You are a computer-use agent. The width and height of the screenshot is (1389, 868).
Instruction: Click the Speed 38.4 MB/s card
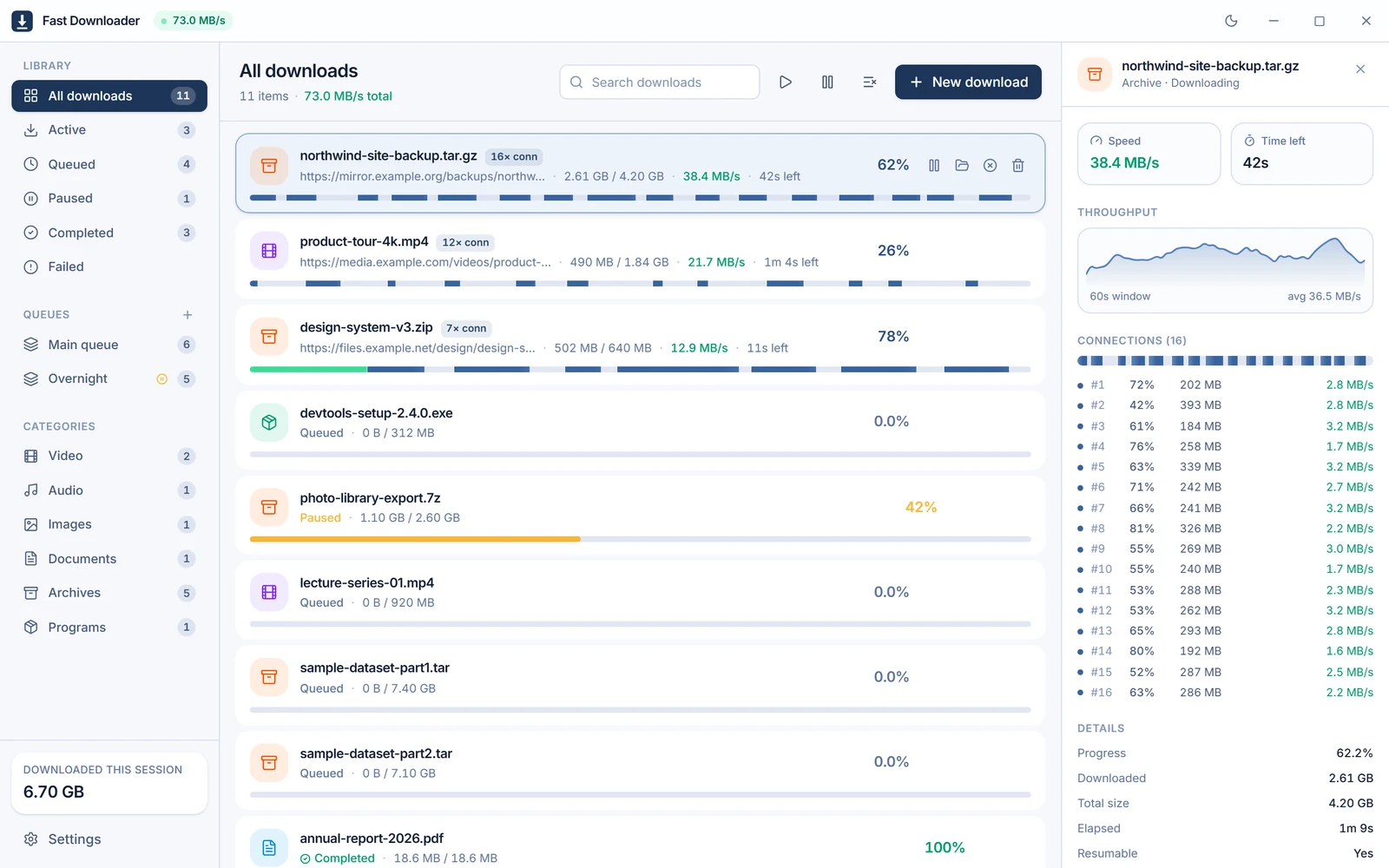click(x=1149, y=154)
